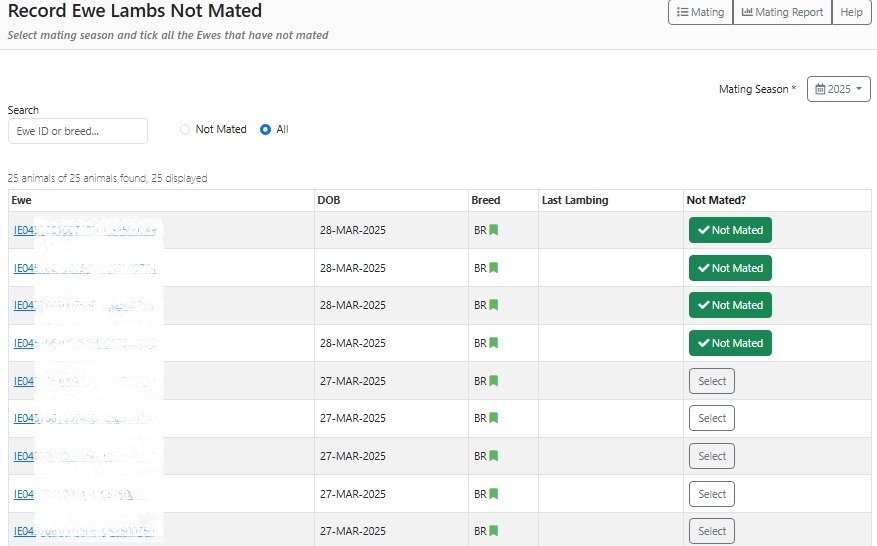
Task: Click checkmark icon on first Not Mated button
Action: point(703,230)
